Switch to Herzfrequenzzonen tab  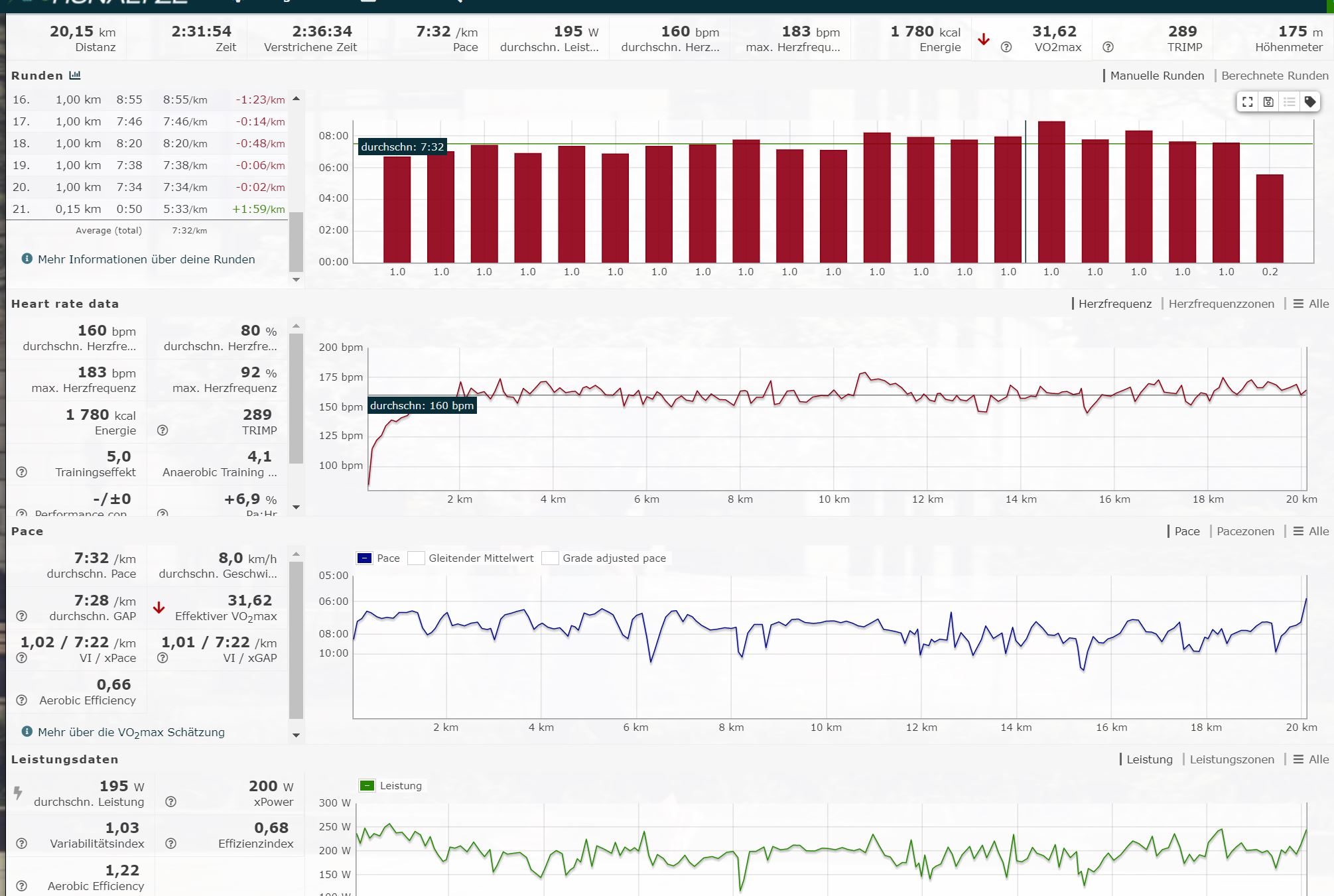tap(1221, 304)
